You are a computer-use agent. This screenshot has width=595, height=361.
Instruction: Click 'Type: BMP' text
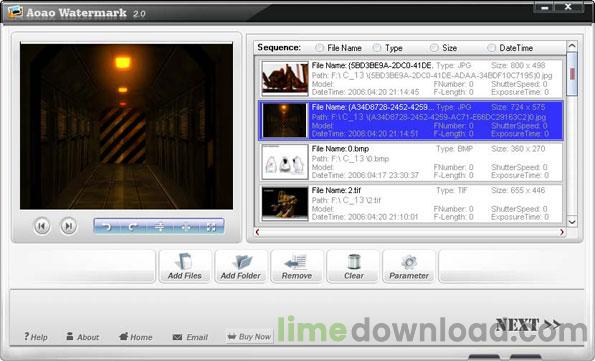pos(454,148)
